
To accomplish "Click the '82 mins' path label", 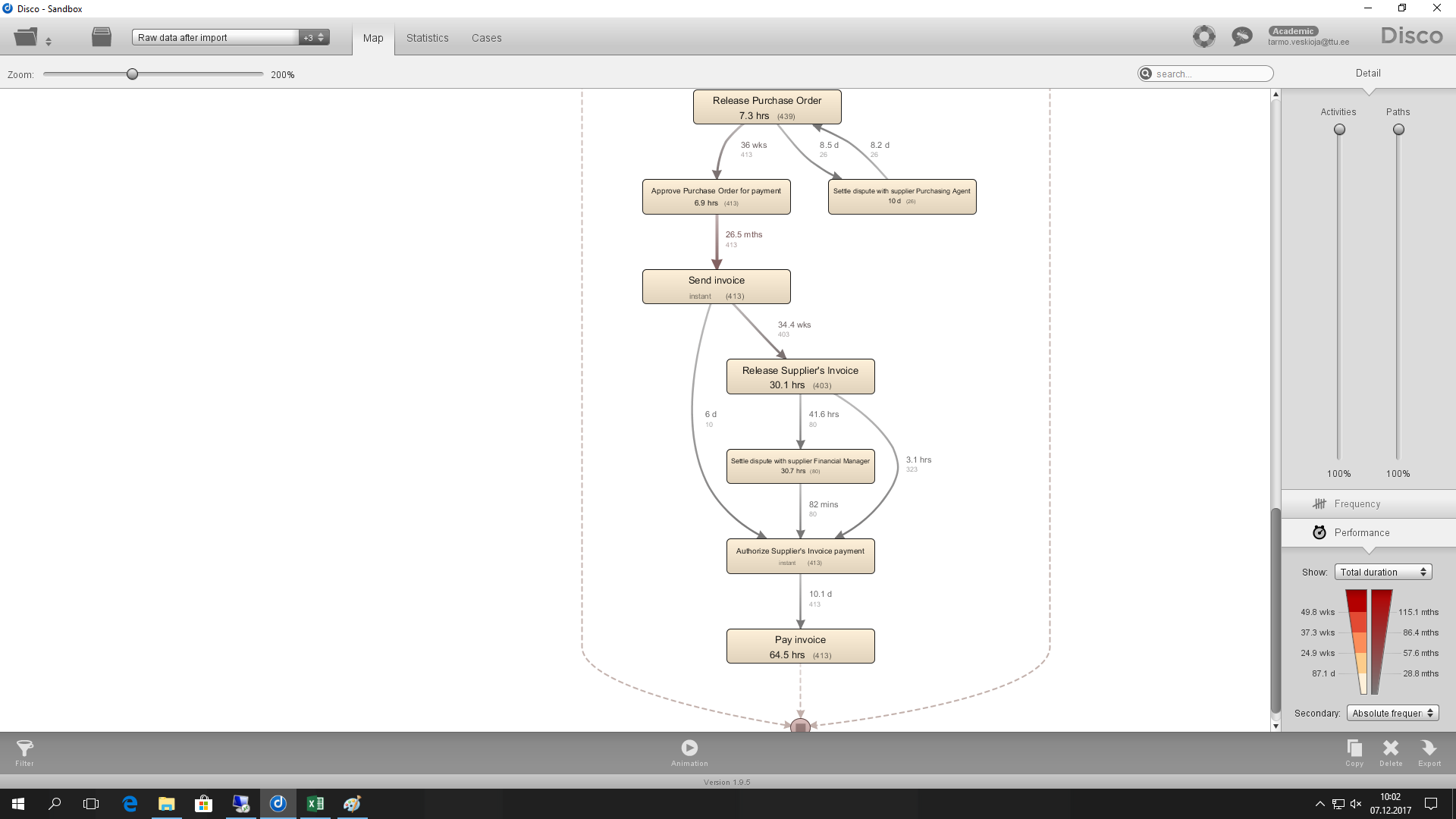I will [823, 505].
